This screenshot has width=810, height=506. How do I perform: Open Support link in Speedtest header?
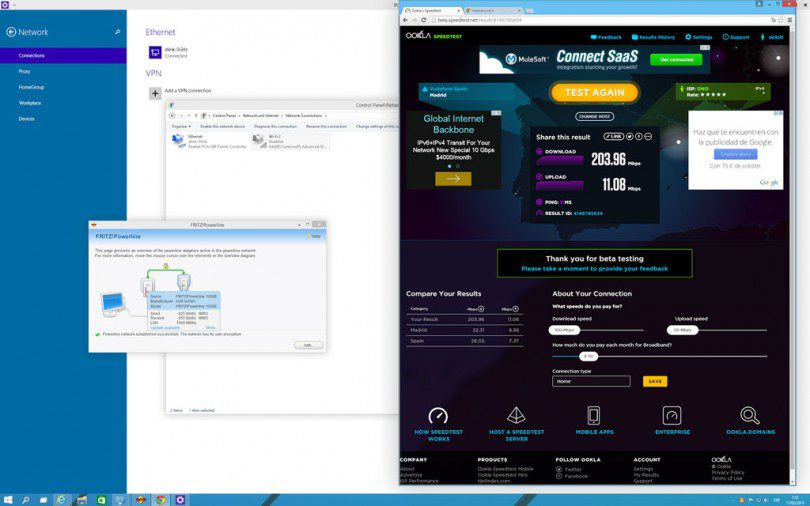coord(736,37)
